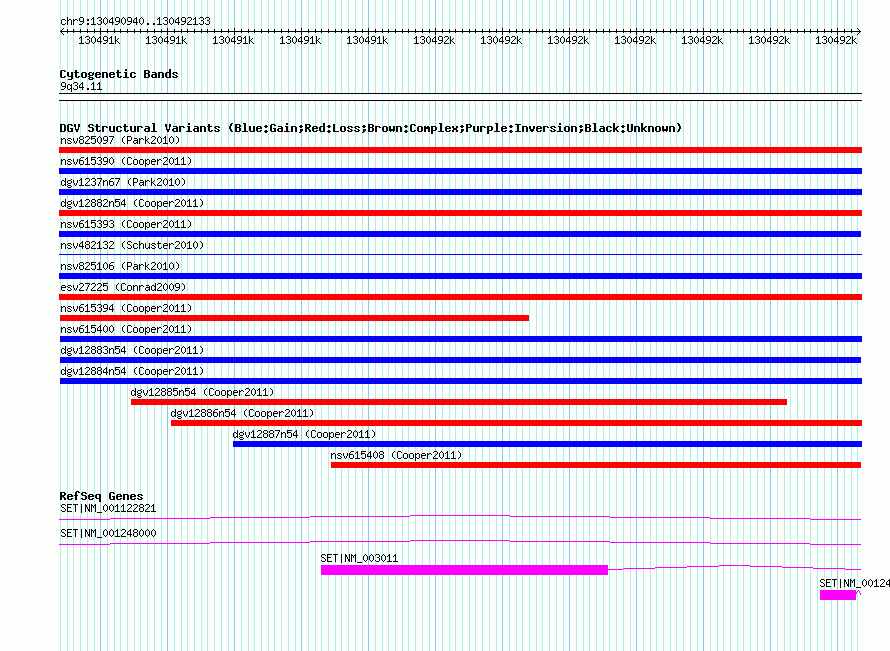Open the dgv12884n54 (Cooper2011) variant label
890x651 pixels.
[132, 371]
